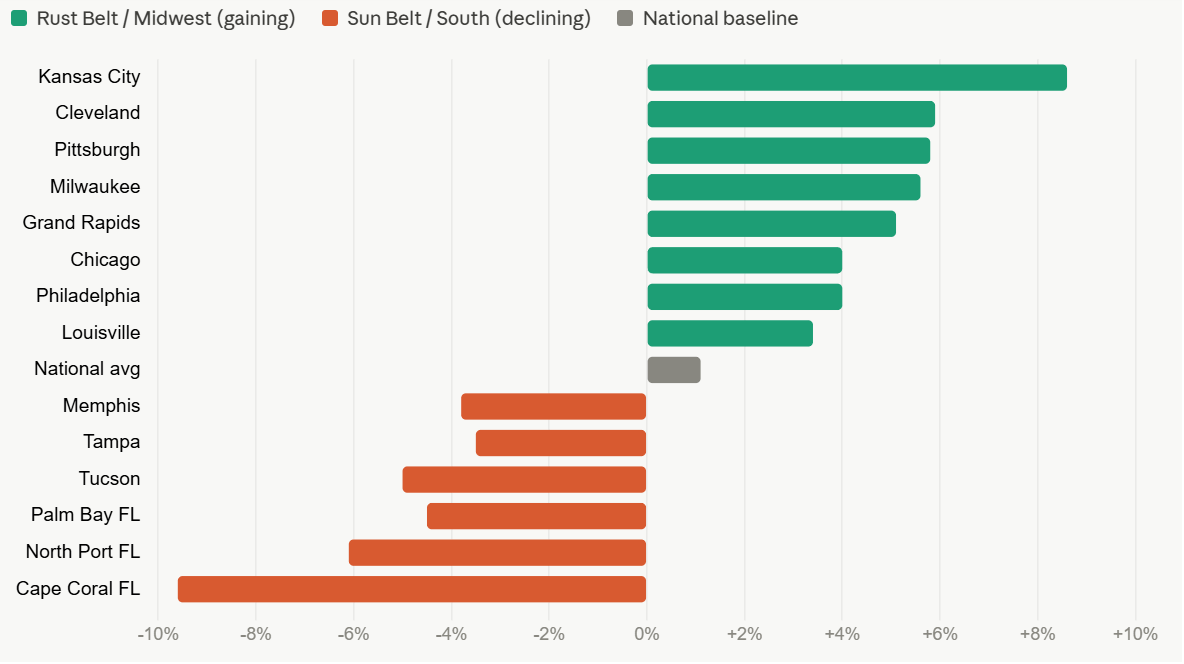Toggle the Sun Belt / South legend label
This screenshot has height=664, width=1184.
pos(469,18)
